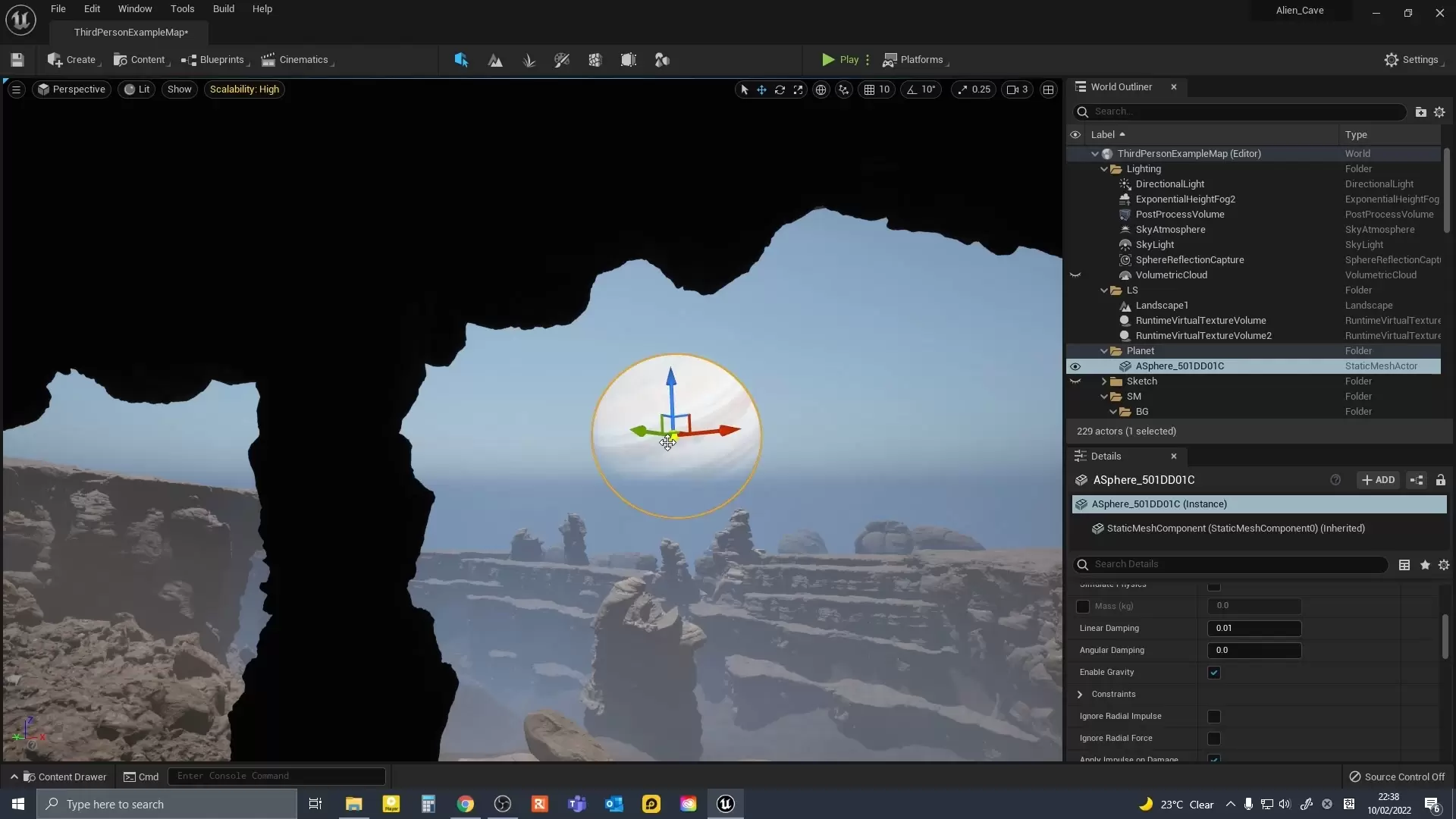1456x819 pixels.
Task: Expand the Constraints section
Action: (x=1080, y=695)
